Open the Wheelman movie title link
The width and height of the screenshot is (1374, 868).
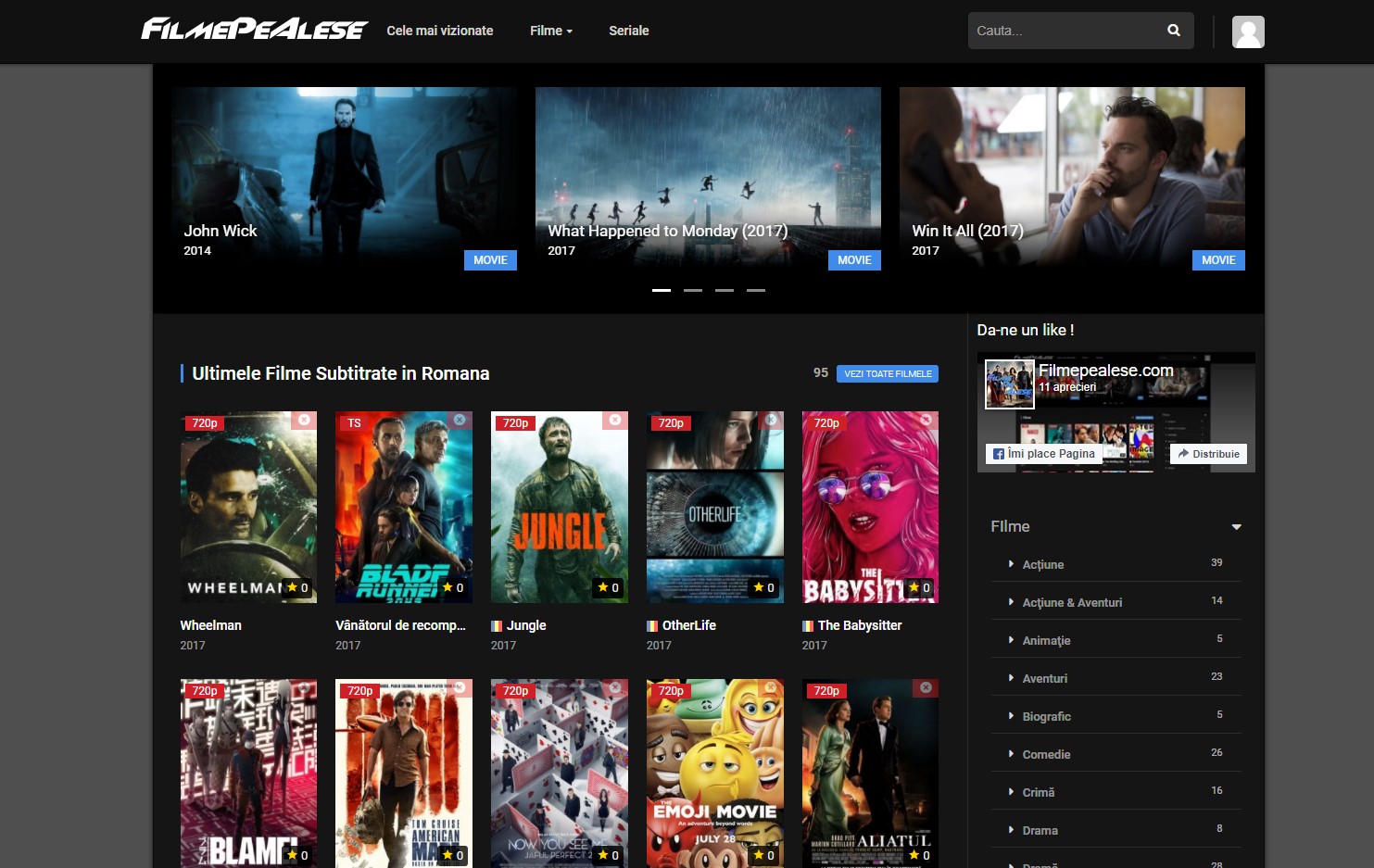point(210,625)
